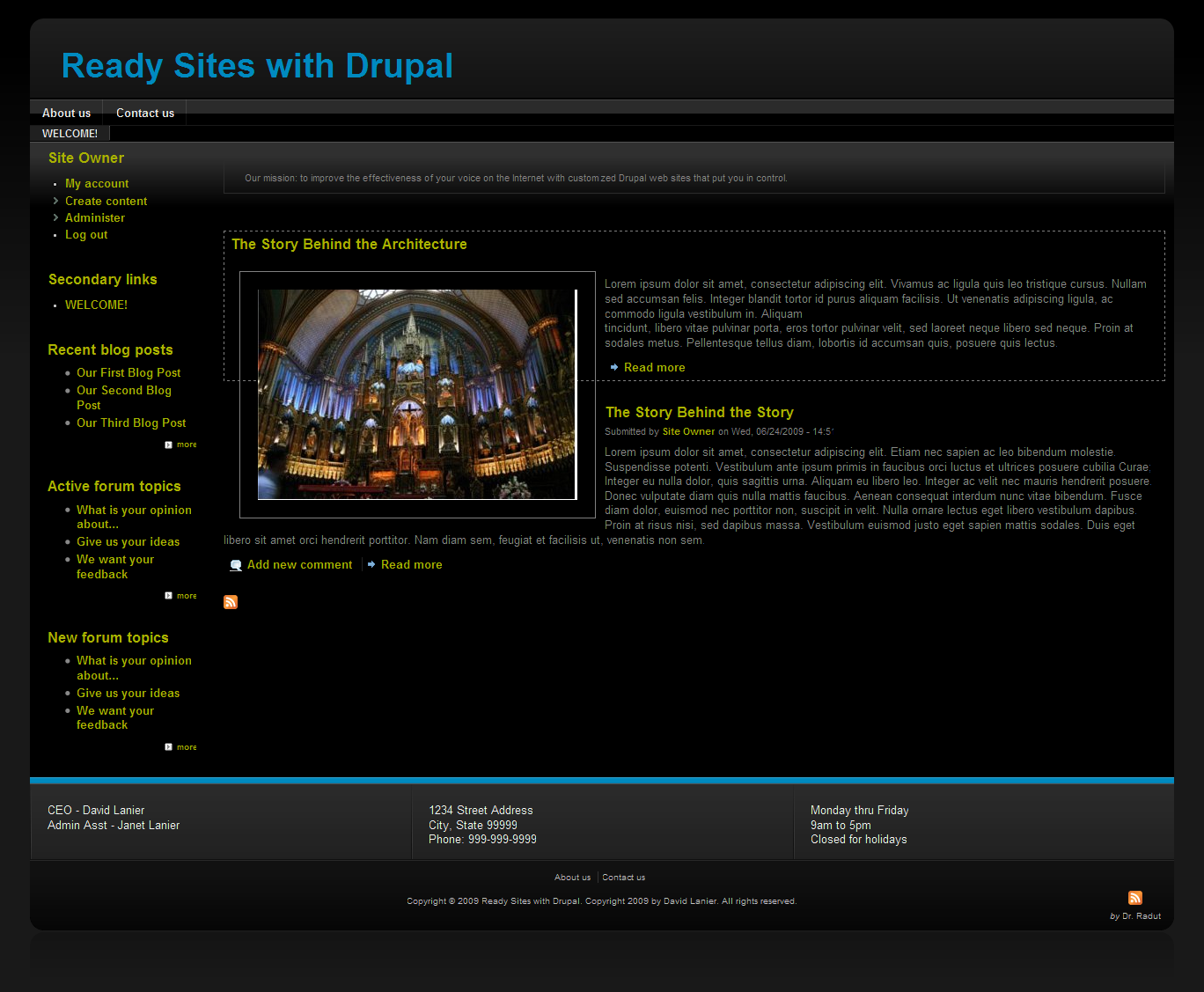Click the more arrow icon under Active forum topics
The image size is (1204, 992).
pyautogui.click(x=168, y=596)
